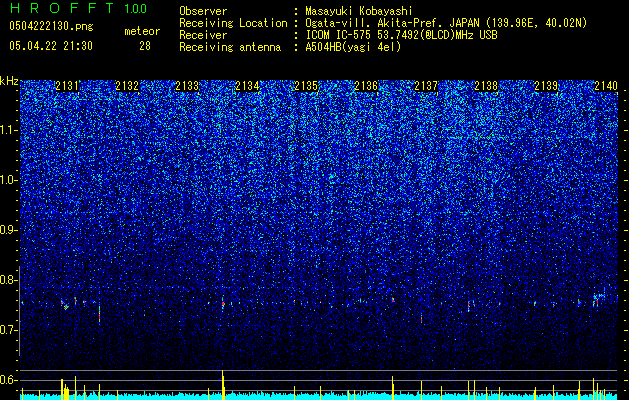This screenshot has width=629, height=400.
Task: Click the 0.8 kHz axis label
Action: coord(9,280)
